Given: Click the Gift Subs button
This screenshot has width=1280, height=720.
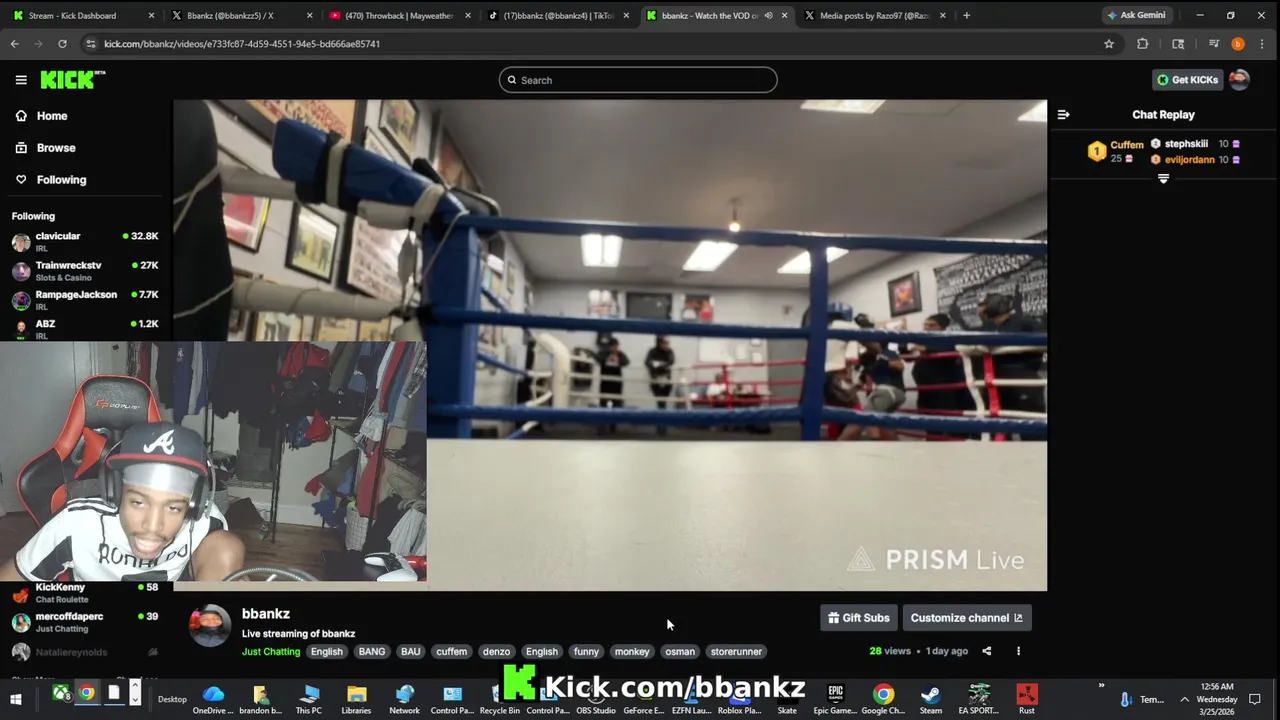Looking at the screenshot, I should click(858, 618).
